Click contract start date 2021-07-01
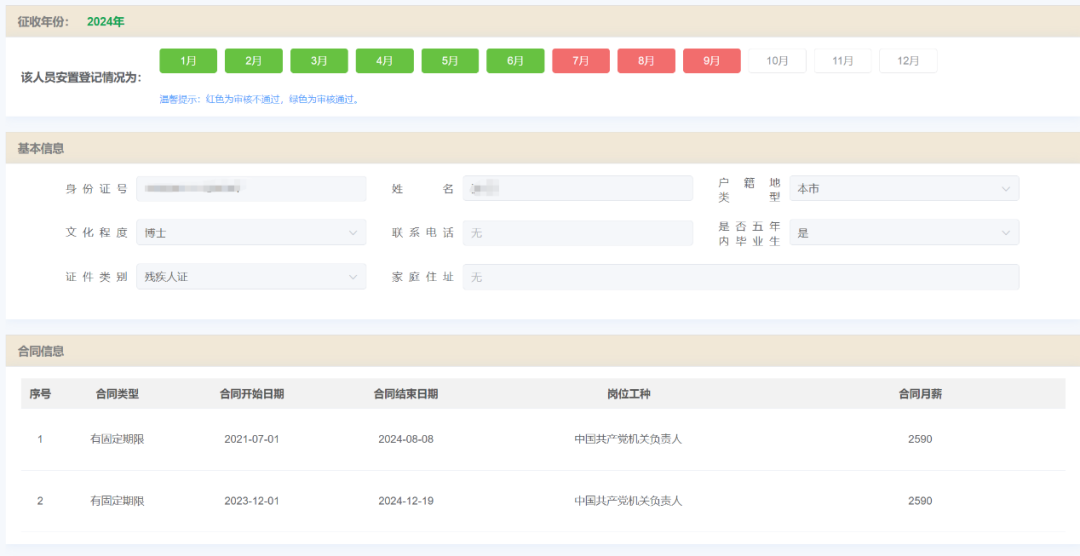The height and width of the screenshot is (556, 1080). tap(252, 440)
